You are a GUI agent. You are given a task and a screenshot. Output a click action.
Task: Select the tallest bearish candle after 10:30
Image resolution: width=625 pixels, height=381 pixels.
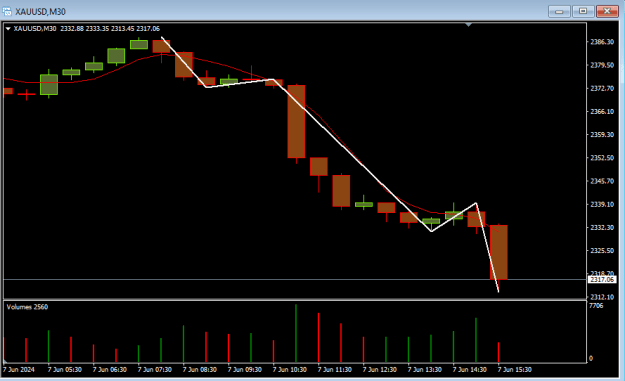coord(296,122)
